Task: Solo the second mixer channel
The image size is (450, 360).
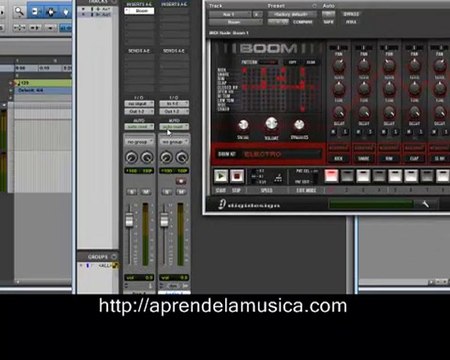Action: tap(167, 192)
